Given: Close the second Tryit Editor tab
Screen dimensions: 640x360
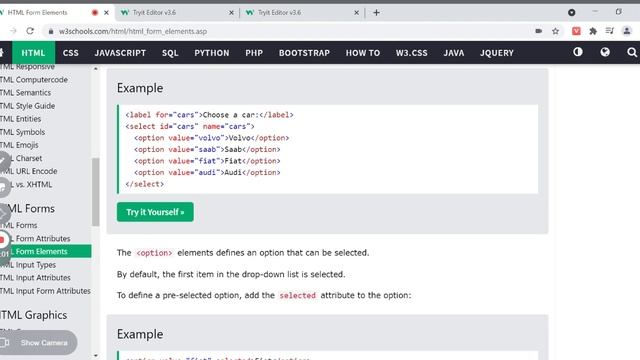Looking at the screenshot, I should 356,13.
